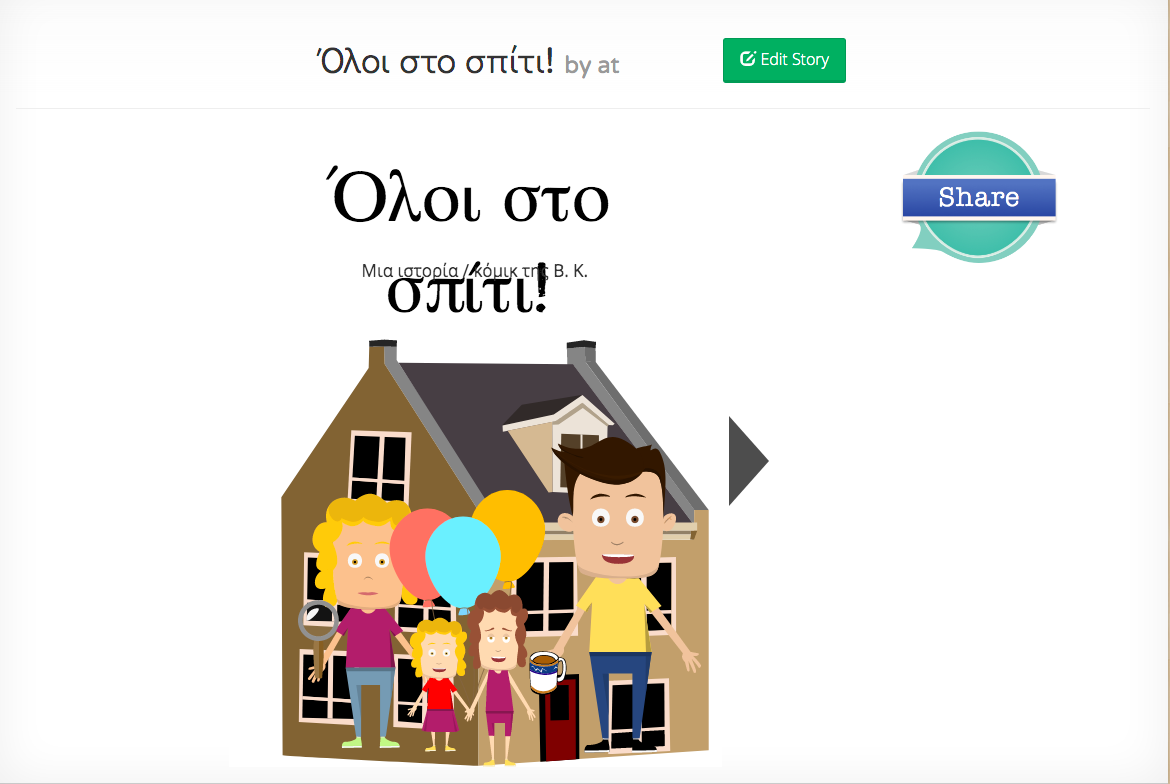Viewport: 1170px width, 784px height.
Task: Click the magnifying glass the woman holds
Action: coord(318,621)
